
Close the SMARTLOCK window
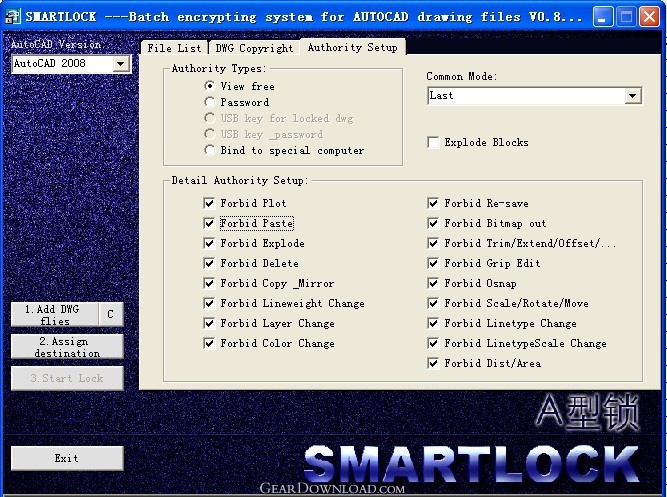(650, 17)
